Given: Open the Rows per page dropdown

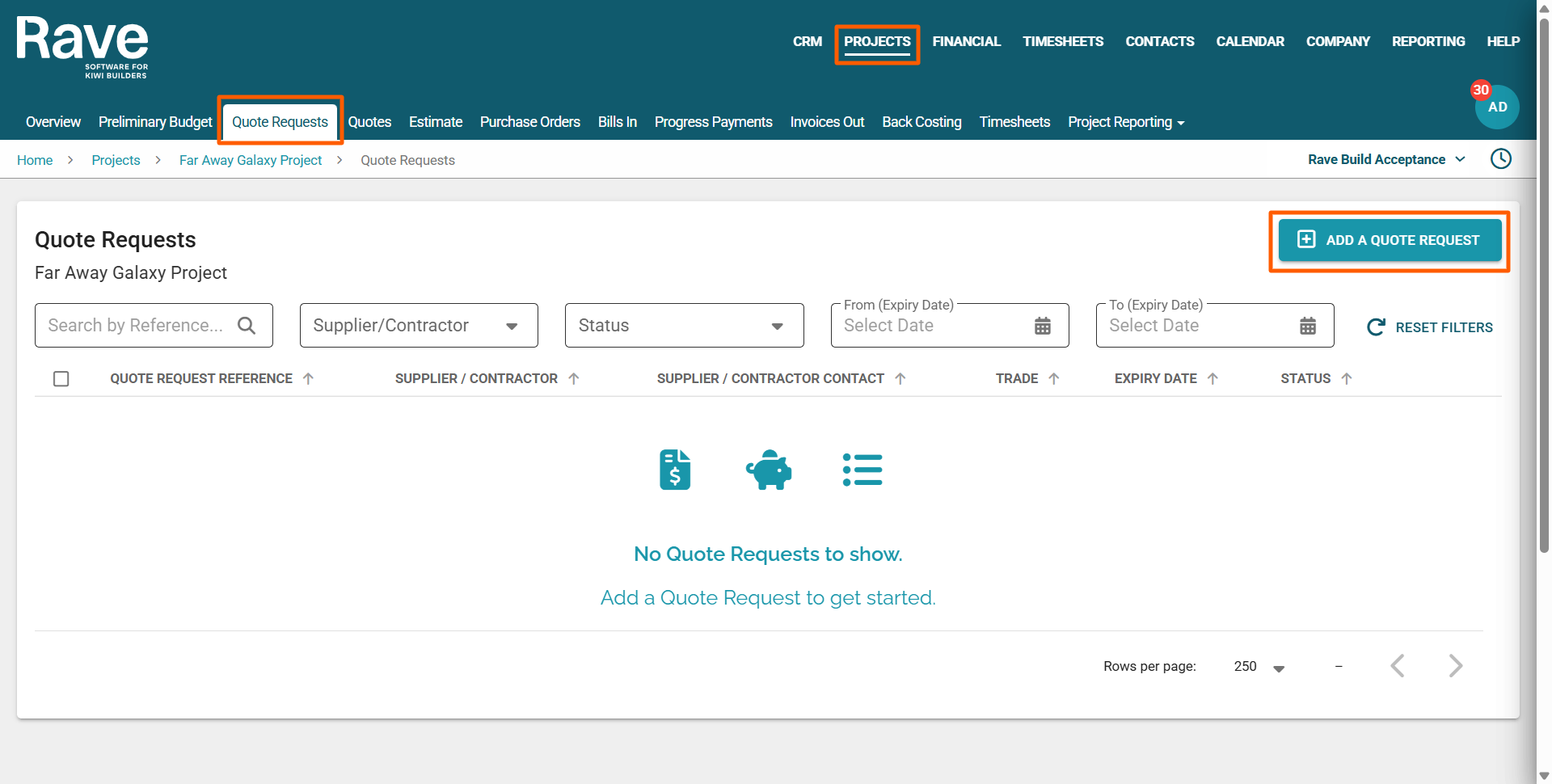Looking at the screenshot, I should pos(1259,667).
